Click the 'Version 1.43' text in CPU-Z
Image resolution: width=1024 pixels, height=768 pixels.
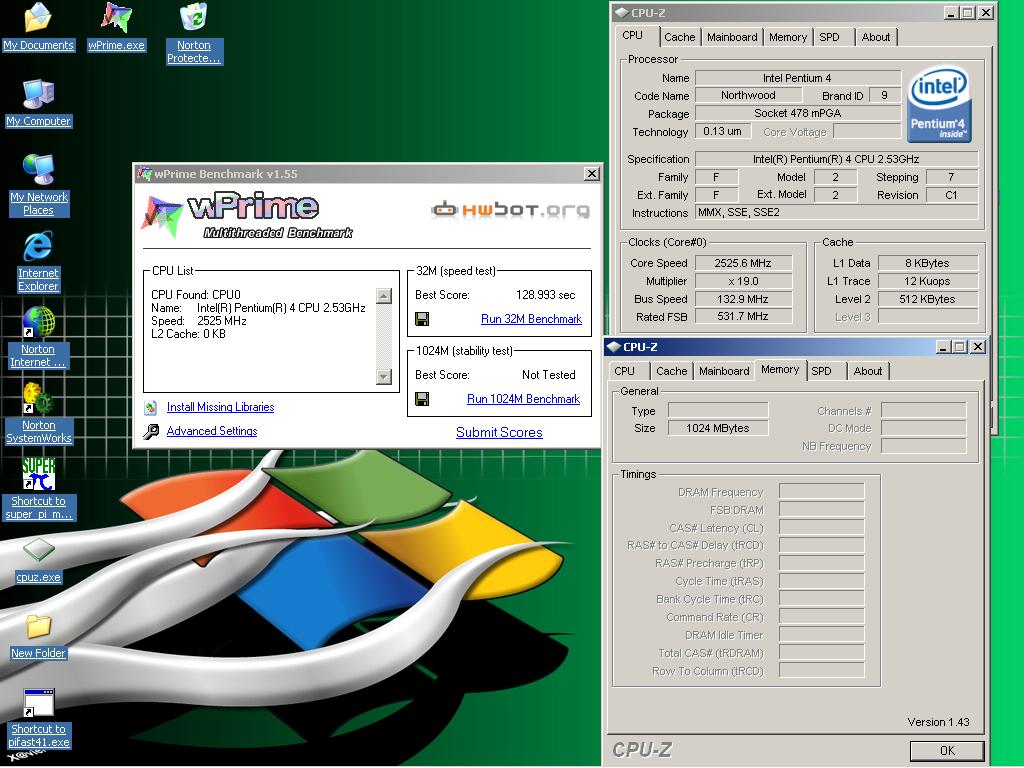938,722
